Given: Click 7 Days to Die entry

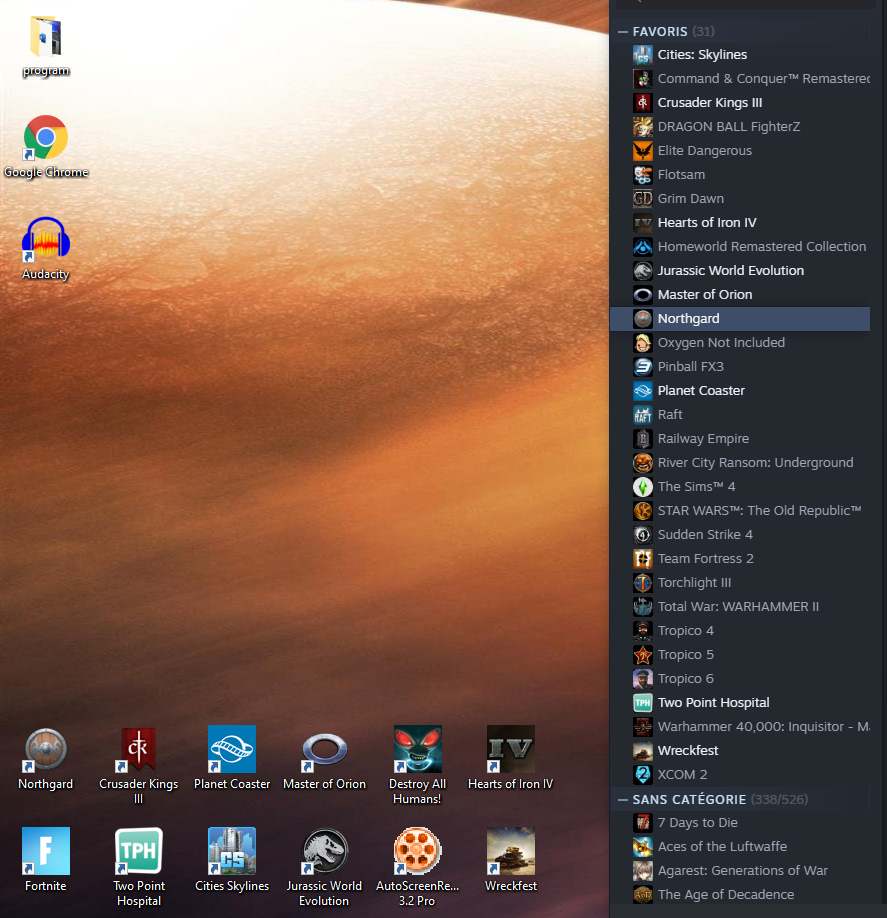Looking at the screenshot, I should (697, 823).
